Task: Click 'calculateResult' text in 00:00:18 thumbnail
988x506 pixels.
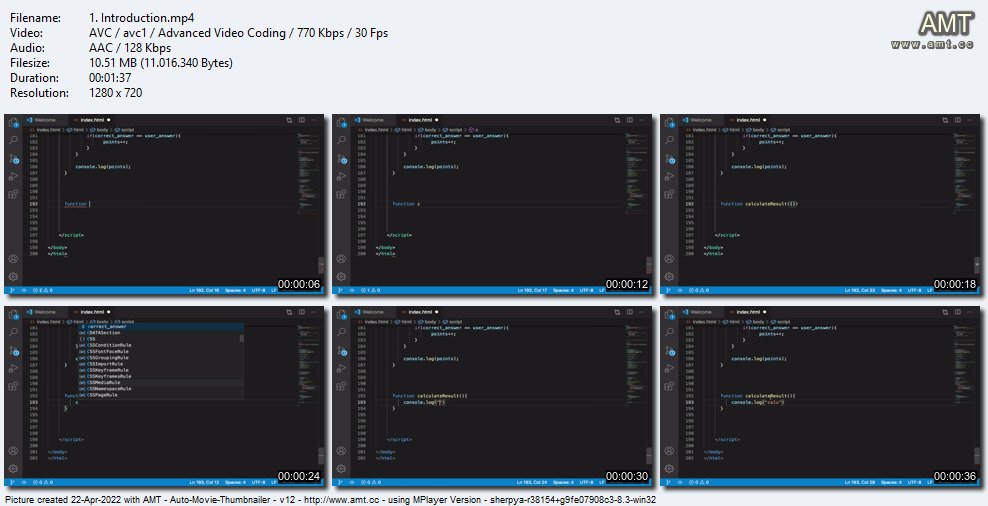Action: tap(767, 204)
